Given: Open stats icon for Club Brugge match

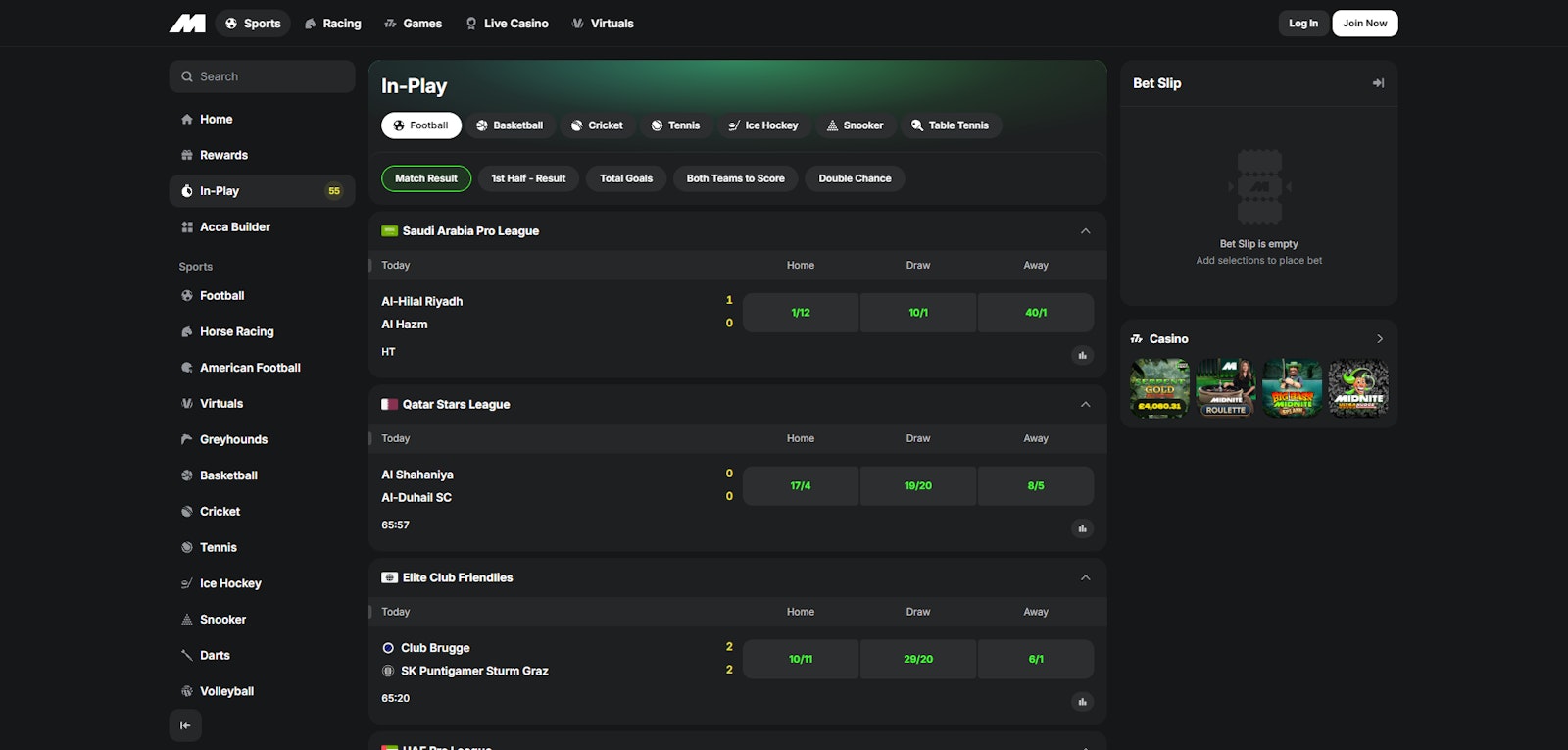Looking at the screenshot, I should click(x=1082, y=702).
